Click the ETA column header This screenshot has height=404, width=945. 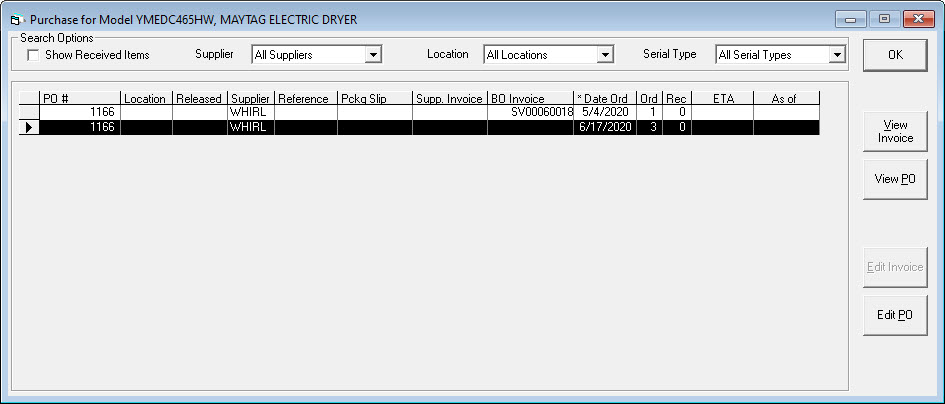click(722, 98)
